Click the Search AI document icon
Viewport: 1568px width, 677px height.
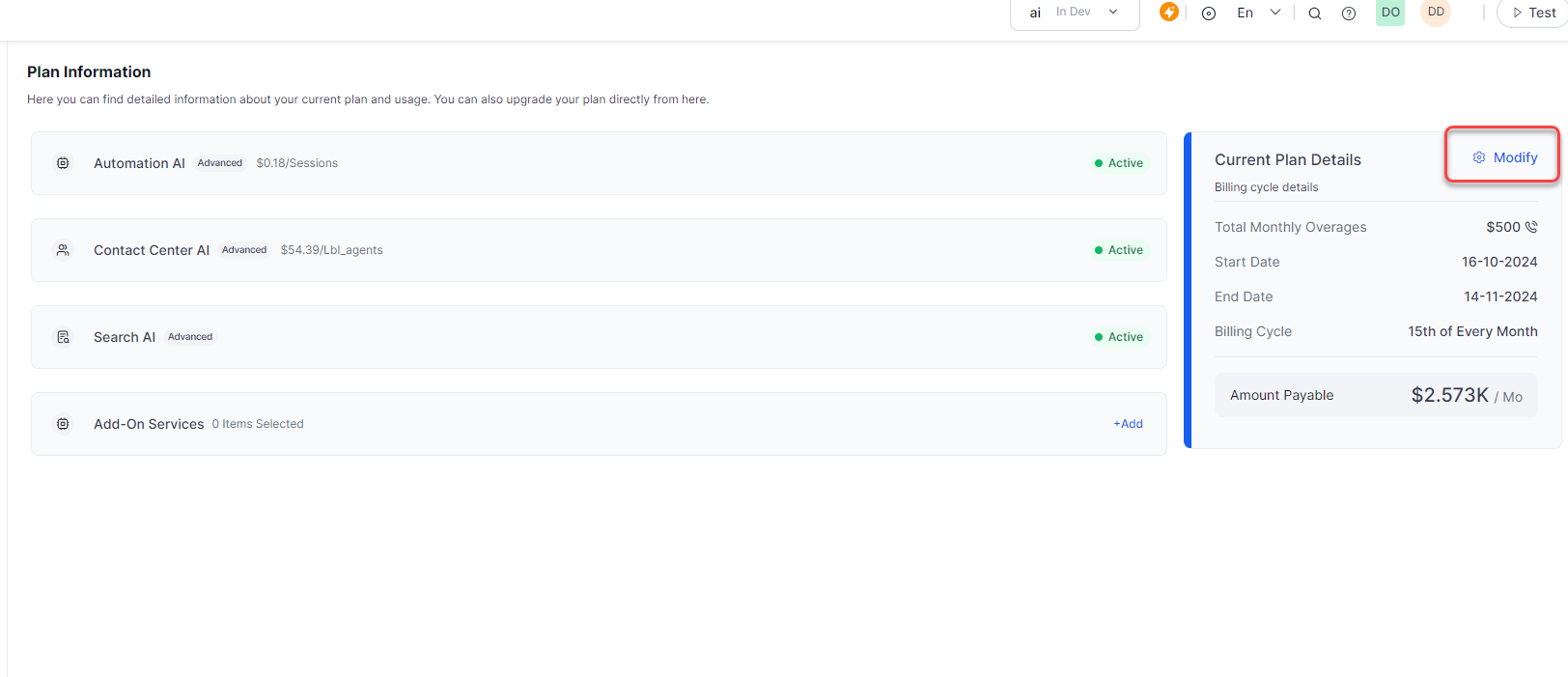63,337
